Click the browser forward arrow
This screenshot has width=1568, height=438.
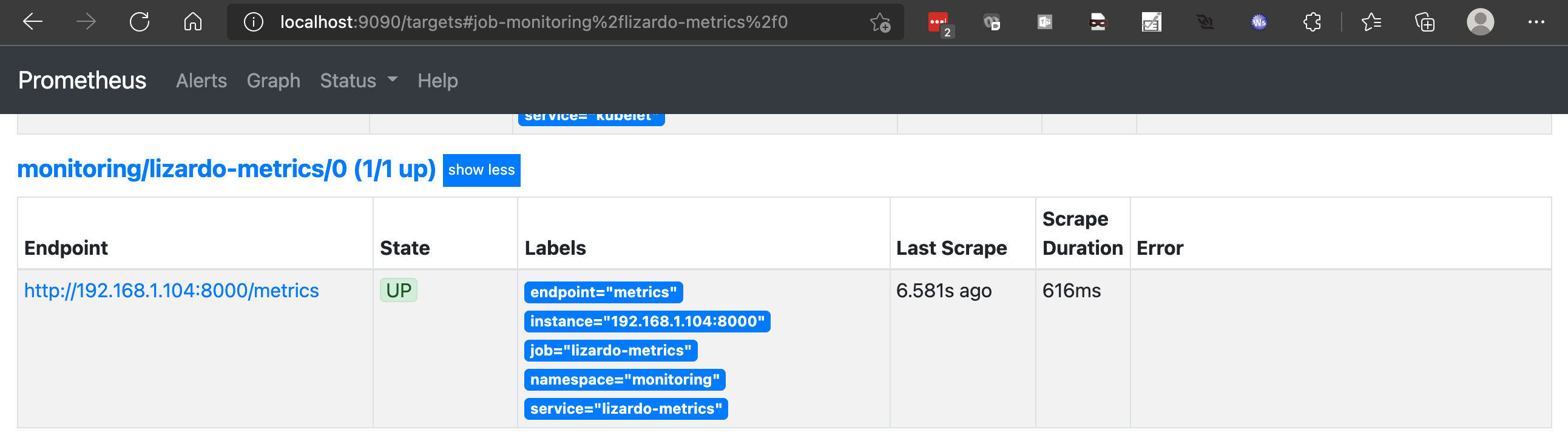(x=86, y=22)
